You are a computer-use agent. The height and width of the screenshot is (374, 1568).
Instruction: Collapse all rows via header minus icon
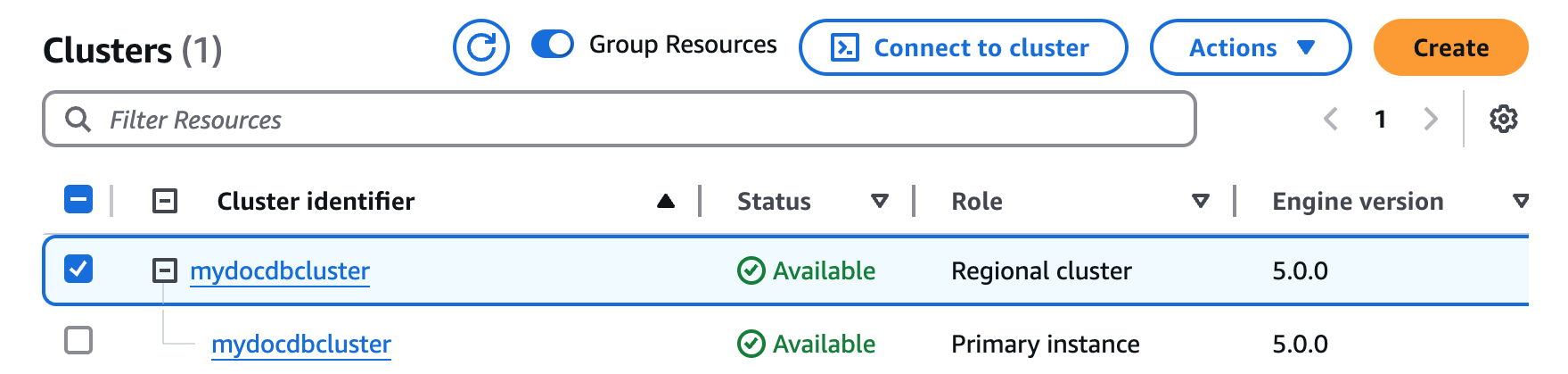165,201
